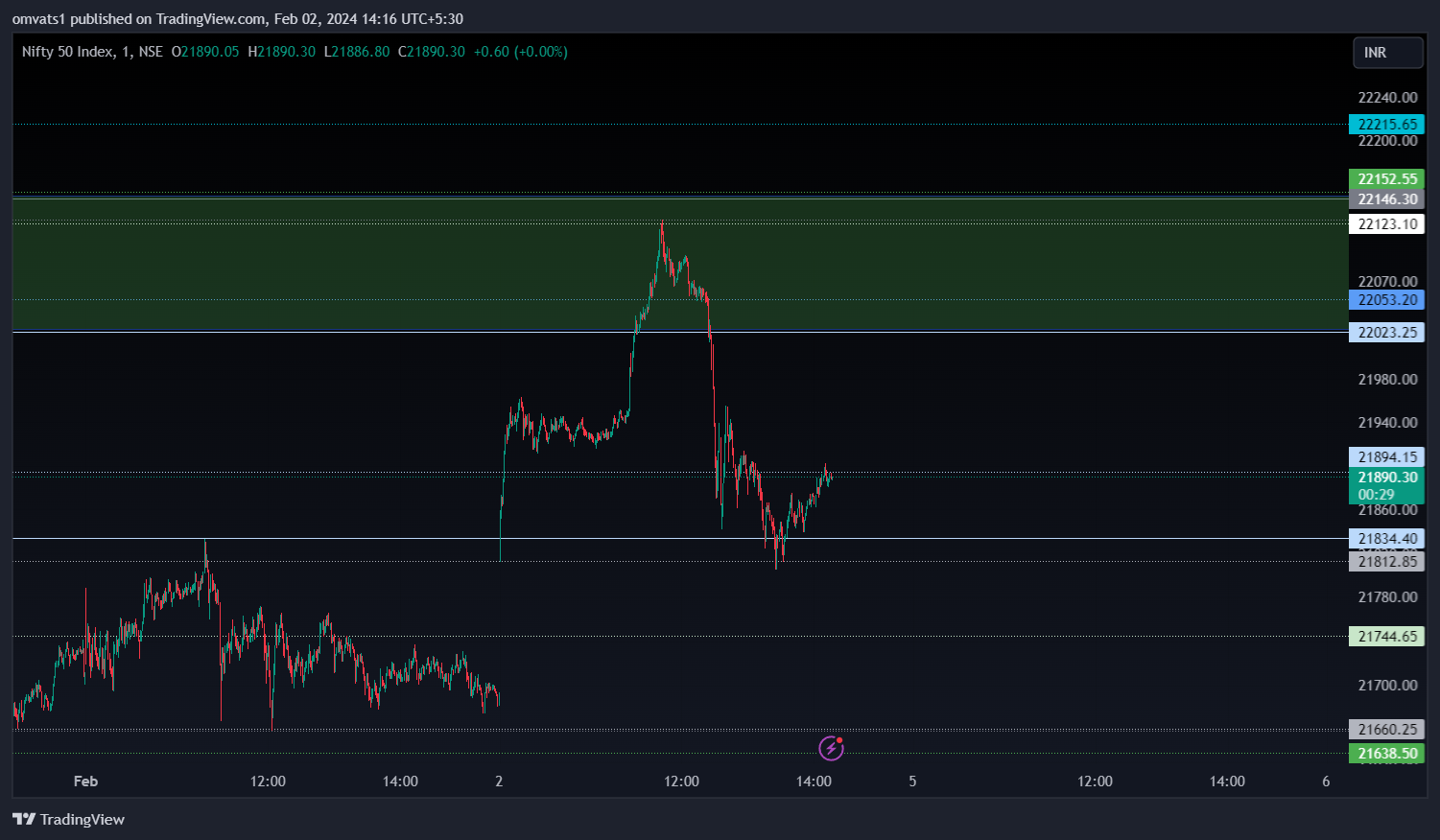Click the date 5 time axis label
1440x840 pixels.
click(912, 782)
